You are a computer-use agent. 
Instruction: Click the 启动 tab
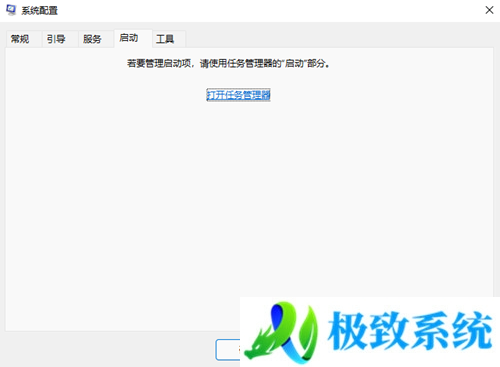(133, 38)
